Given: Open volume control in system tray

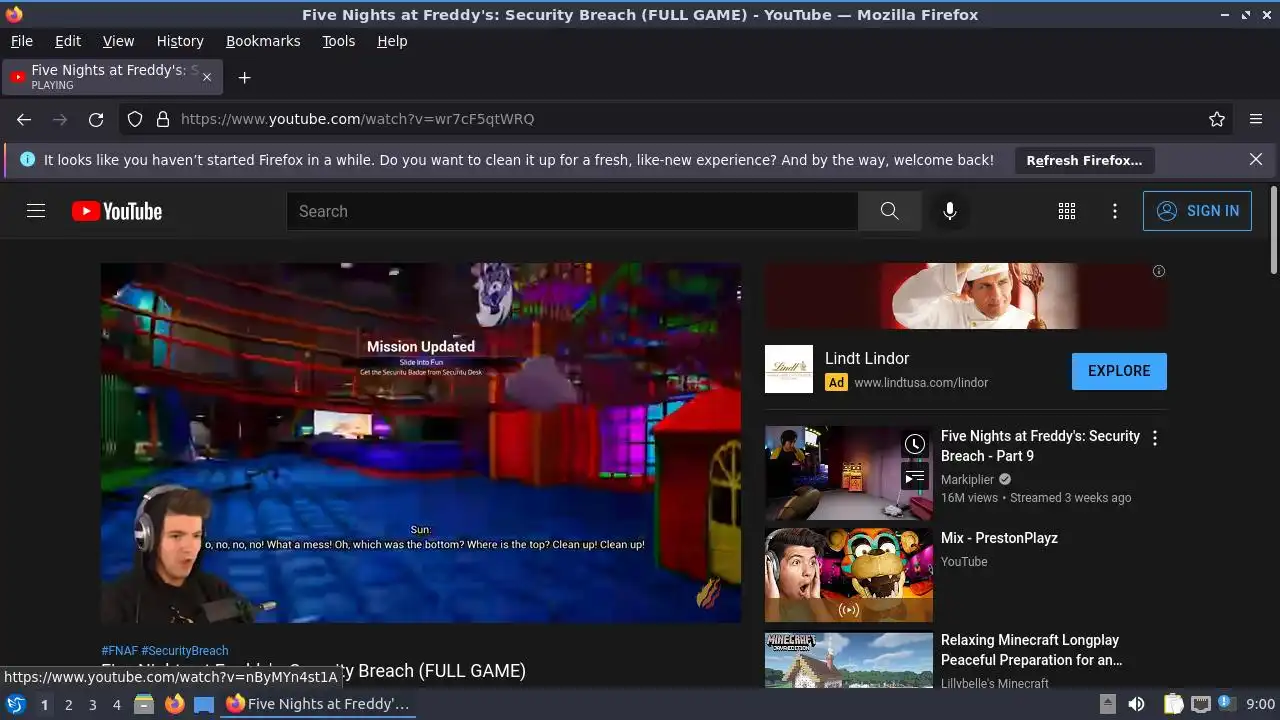Looking at the screenshot, I should 1136,704.
